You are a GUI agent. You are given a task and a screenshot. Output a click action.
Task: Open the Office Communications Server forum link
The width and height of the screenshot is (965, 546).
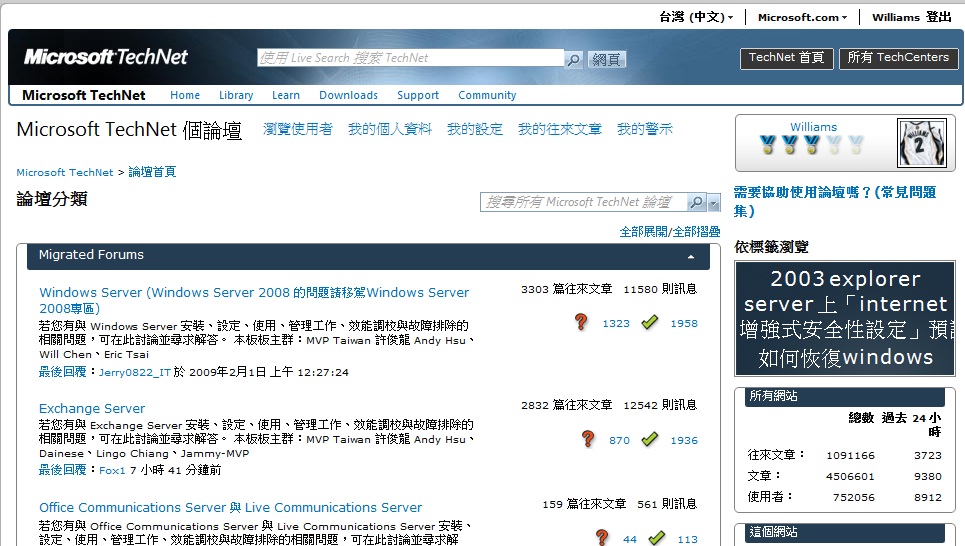click(230, 507)
